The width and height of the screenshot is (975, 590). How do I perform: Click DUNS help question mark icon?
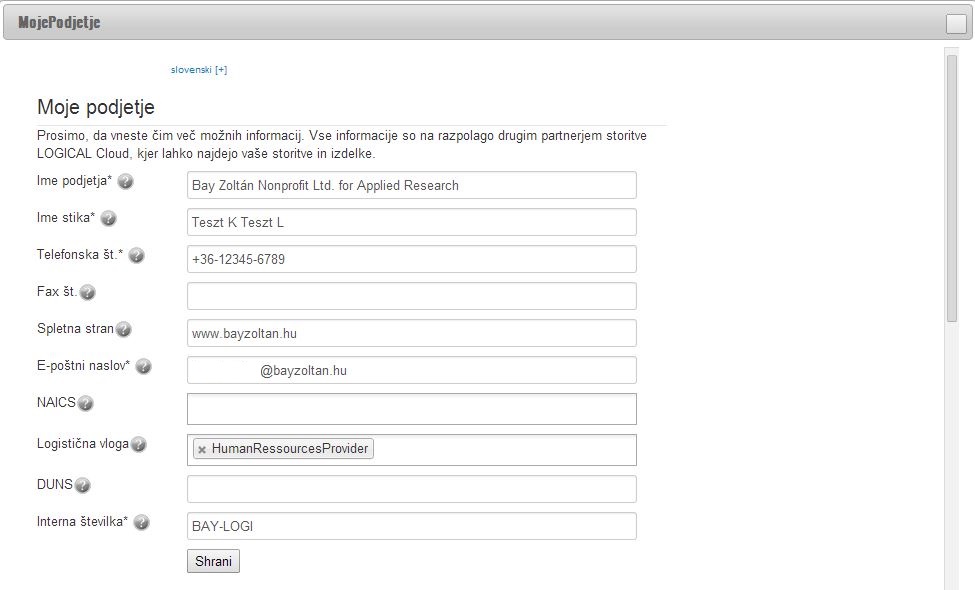[82, 485]
